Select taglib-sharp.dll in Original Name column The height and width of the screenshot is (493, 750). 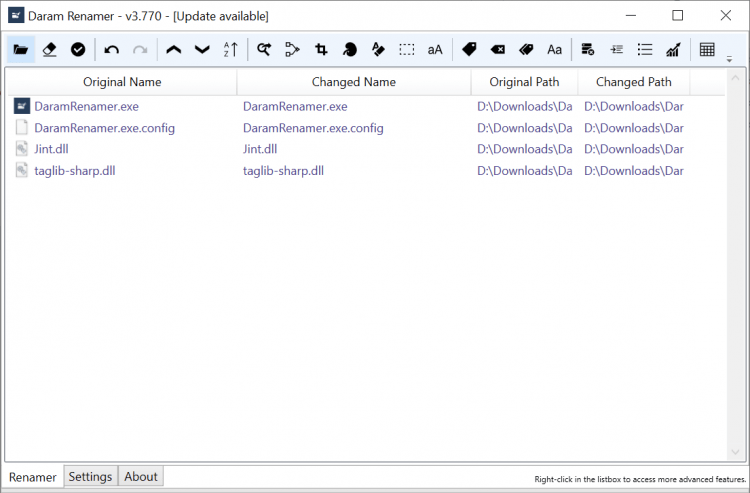[75, 171]
